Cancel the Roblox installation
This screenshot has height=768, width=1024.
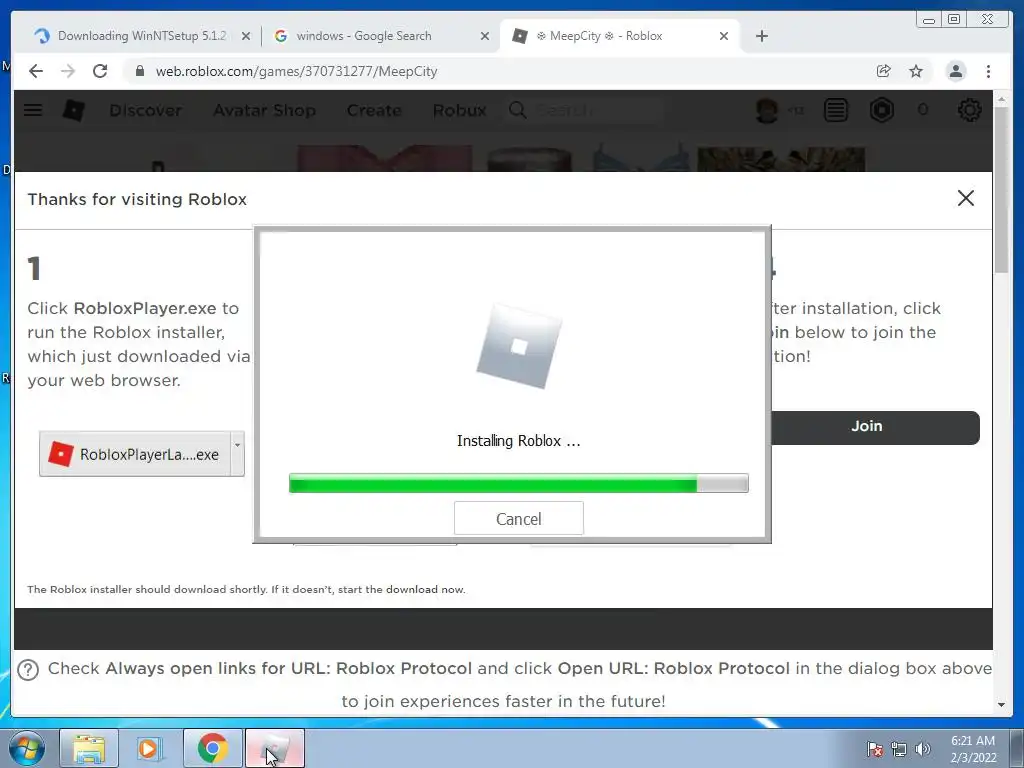pyautogui.click(x=519, y=519)
